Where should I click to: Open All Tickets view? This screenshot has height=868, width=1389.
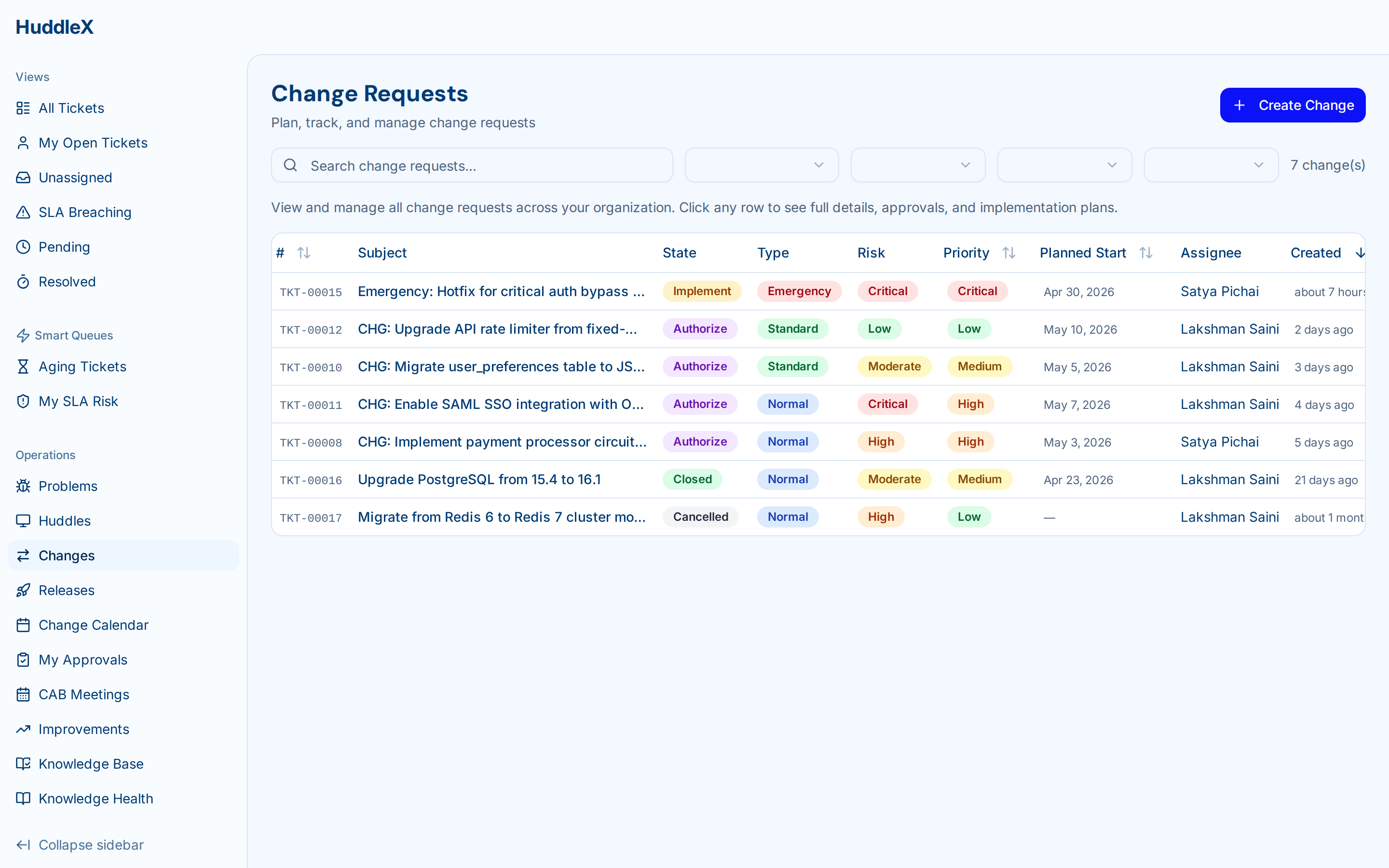pos(123,108)
